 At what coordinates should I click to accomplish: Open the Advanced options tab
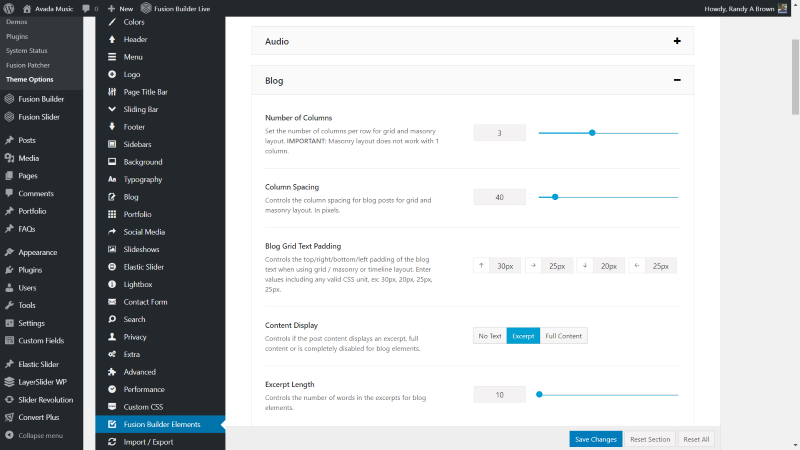pos(160,372)
